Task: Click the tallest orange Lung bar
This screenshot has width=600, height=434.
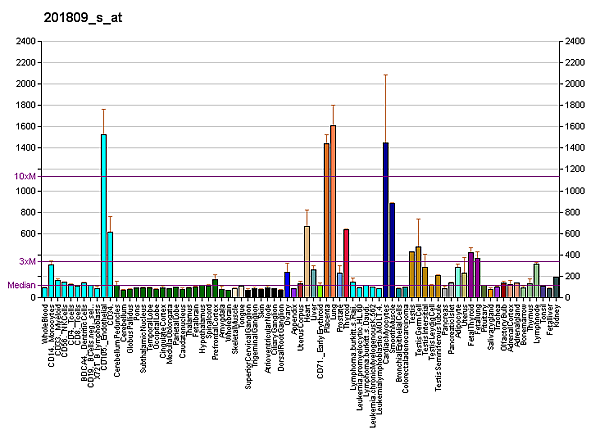Action: point(333,211)
